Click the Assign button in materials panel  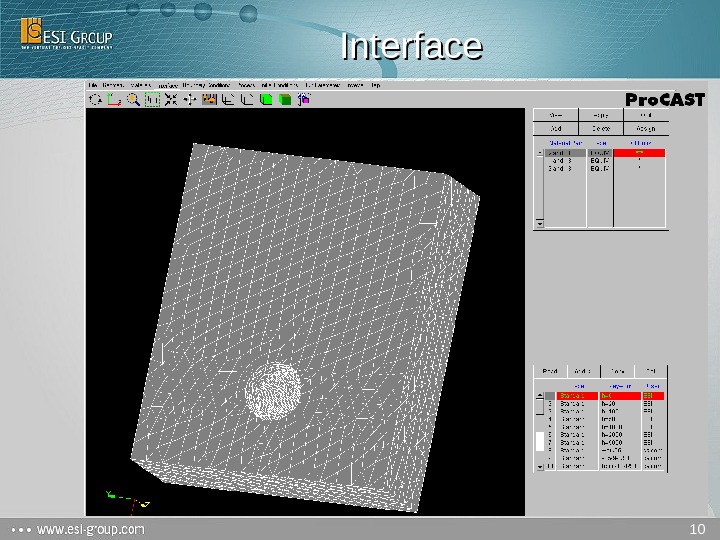click(645, 128)
